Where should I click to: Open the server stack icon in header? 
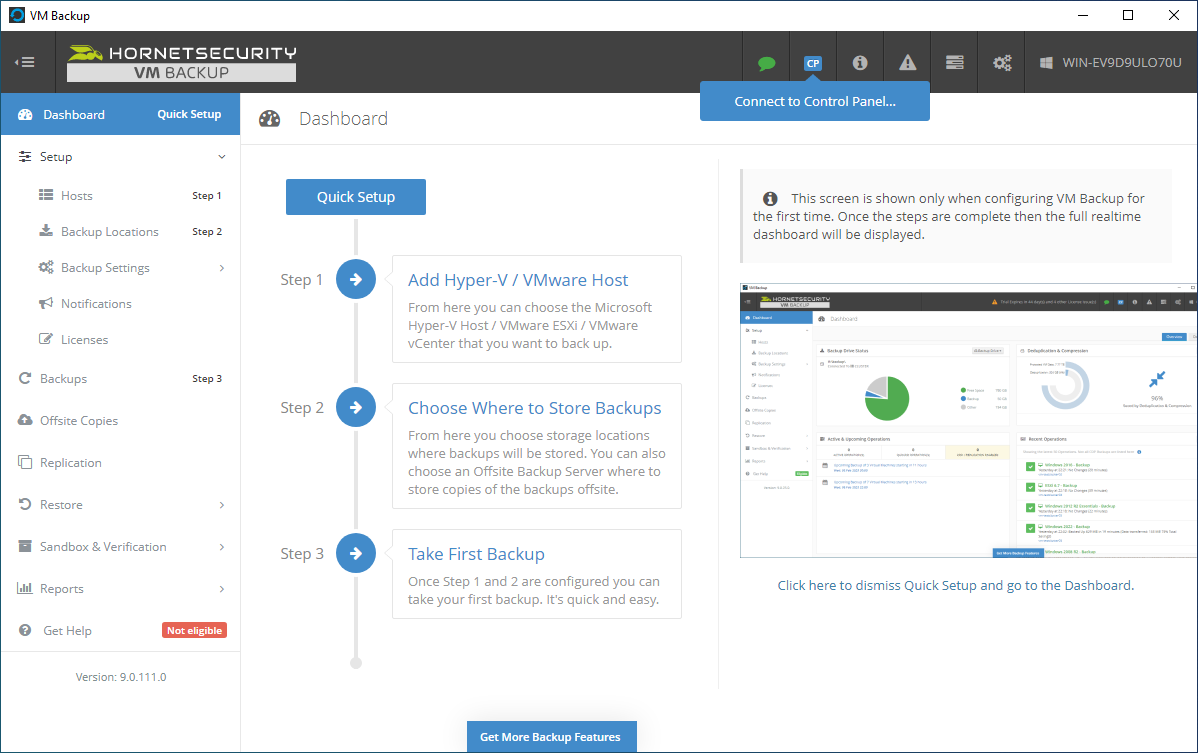pos(955,63)
